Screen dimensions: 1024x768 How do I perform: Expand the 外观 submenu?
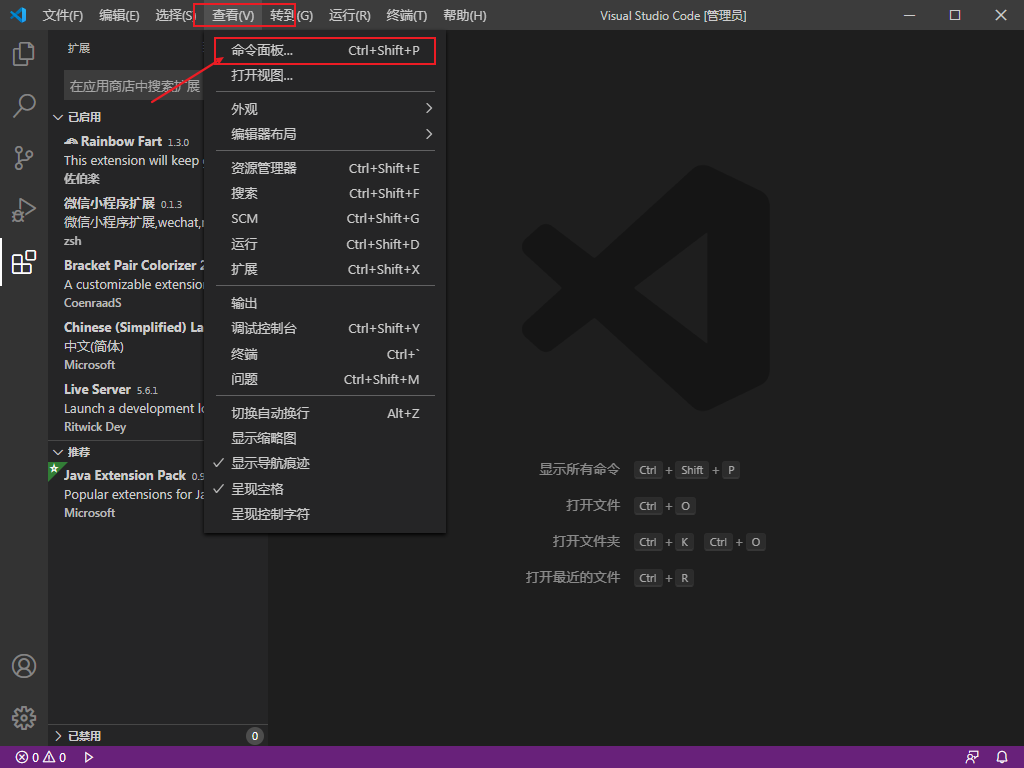pyautogui.click(x=325, y=108)
